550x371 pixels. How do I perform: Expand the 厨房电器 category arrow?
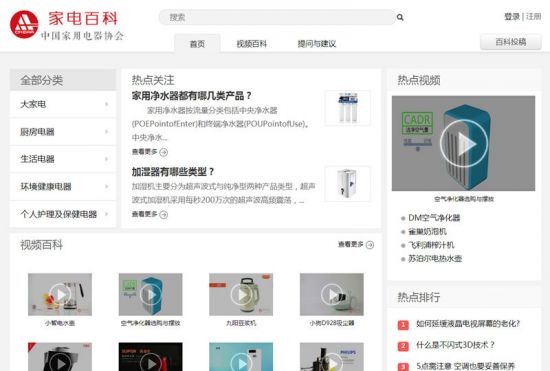pyautogui.click(x=106, y=132)
